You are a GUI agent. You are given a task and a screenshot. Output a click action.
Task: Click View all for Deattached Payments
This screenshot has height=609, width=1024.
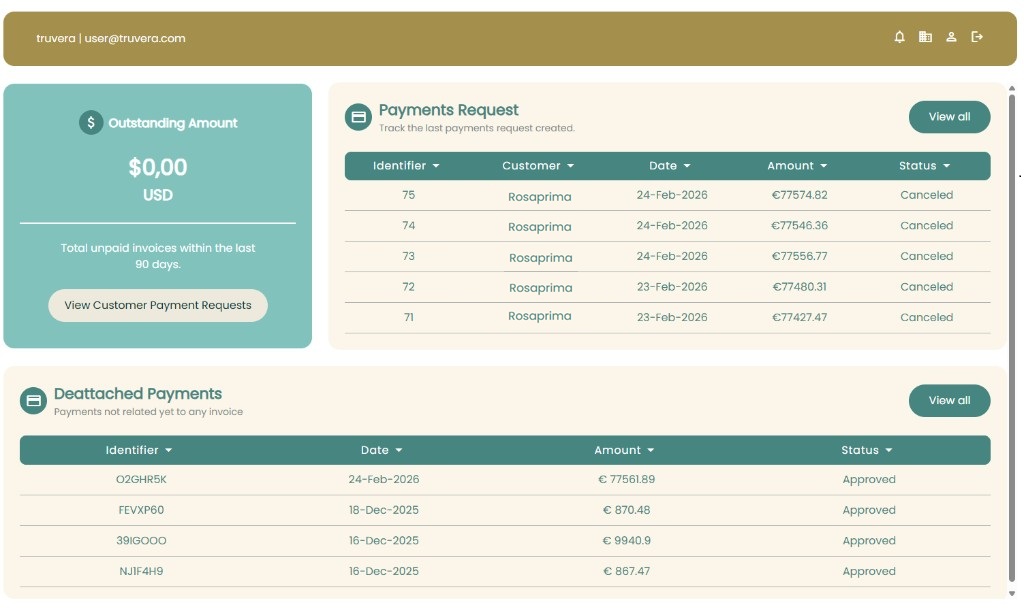pyautogui.click(x=948, y=400)
